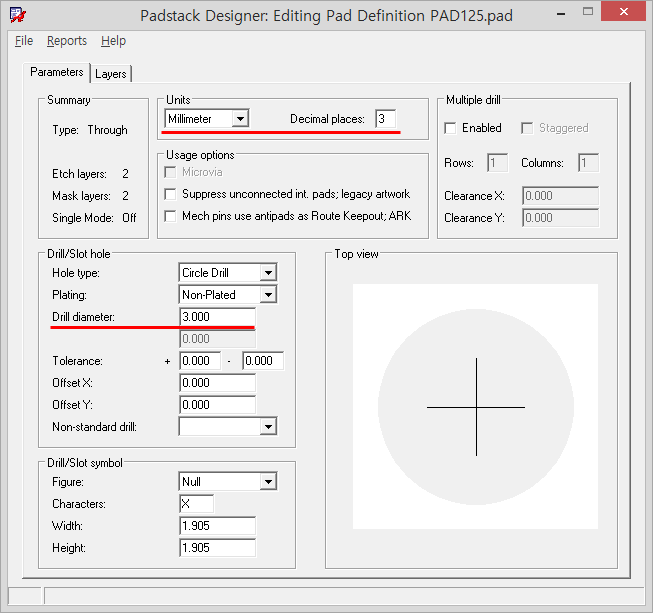Switch to the Parameters tab
The image size is (653, 613).
click(57, 72)
